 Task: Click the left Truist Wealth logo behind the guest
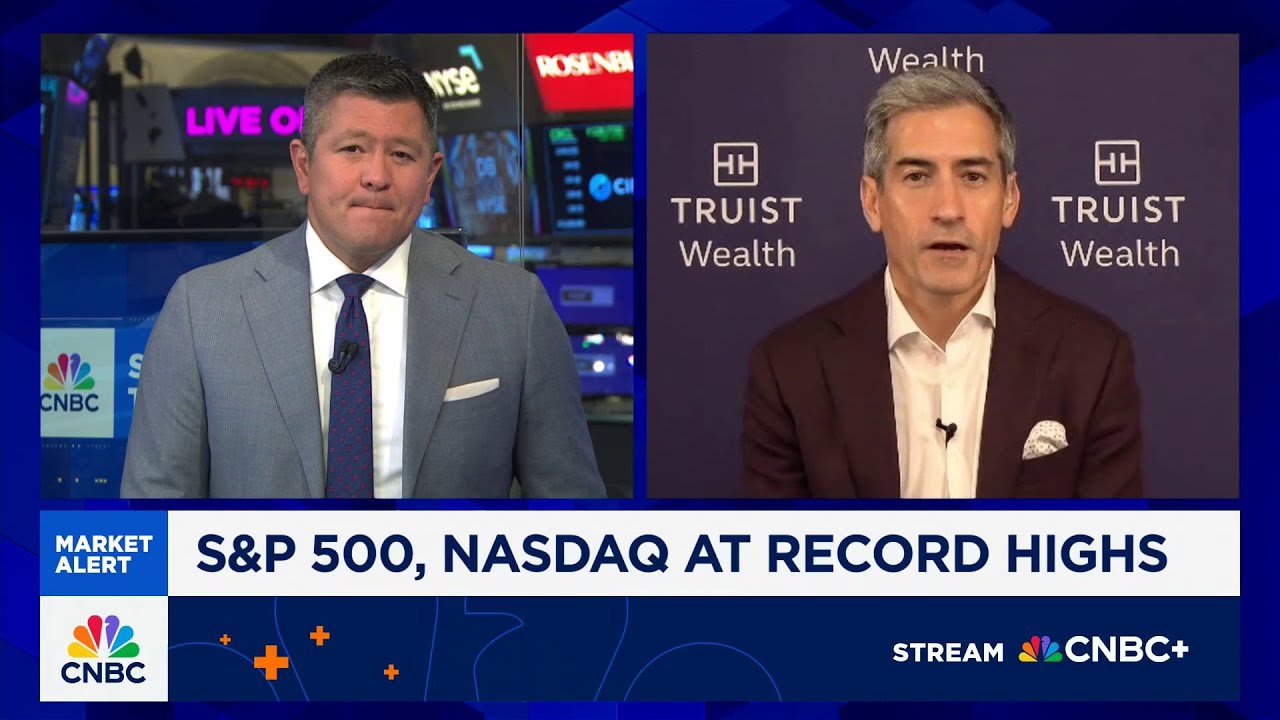coord(736,205)
